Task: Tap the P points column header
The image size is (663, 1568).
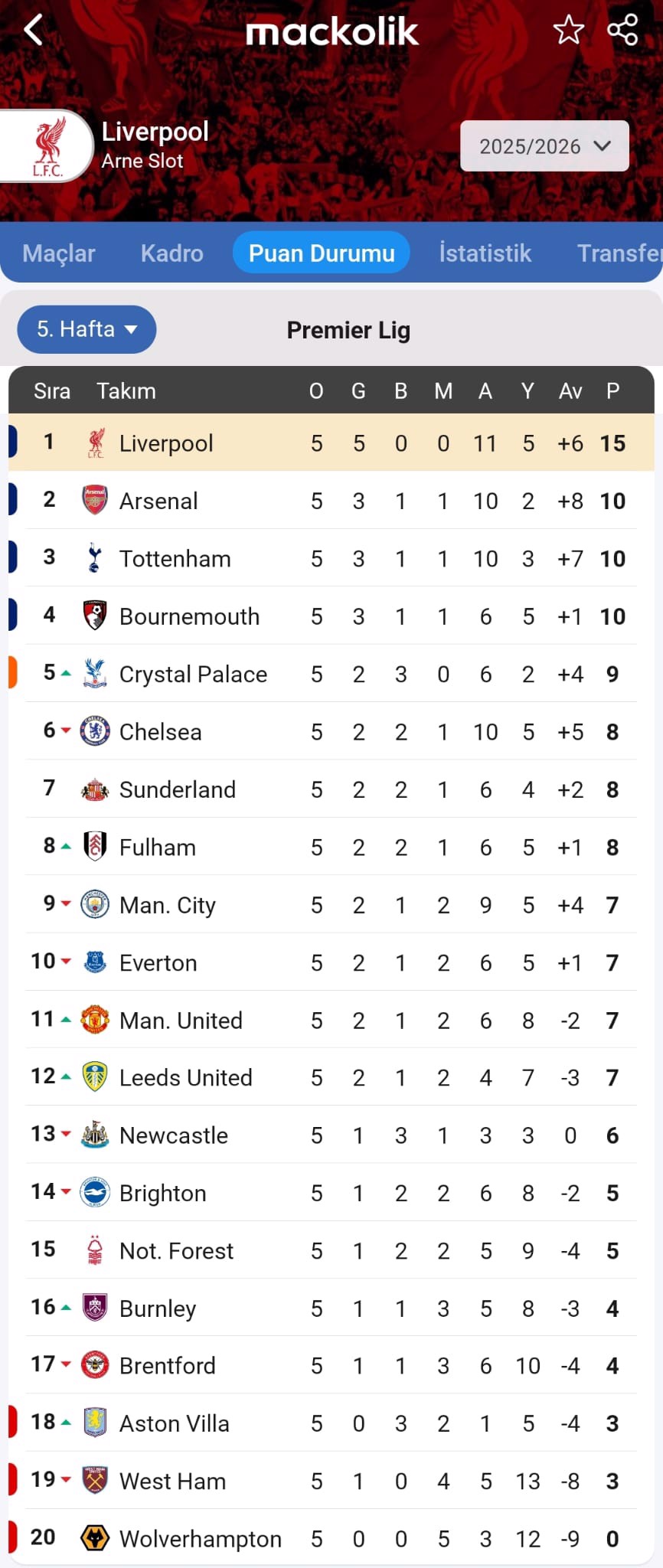Action: tap(612, 391)
